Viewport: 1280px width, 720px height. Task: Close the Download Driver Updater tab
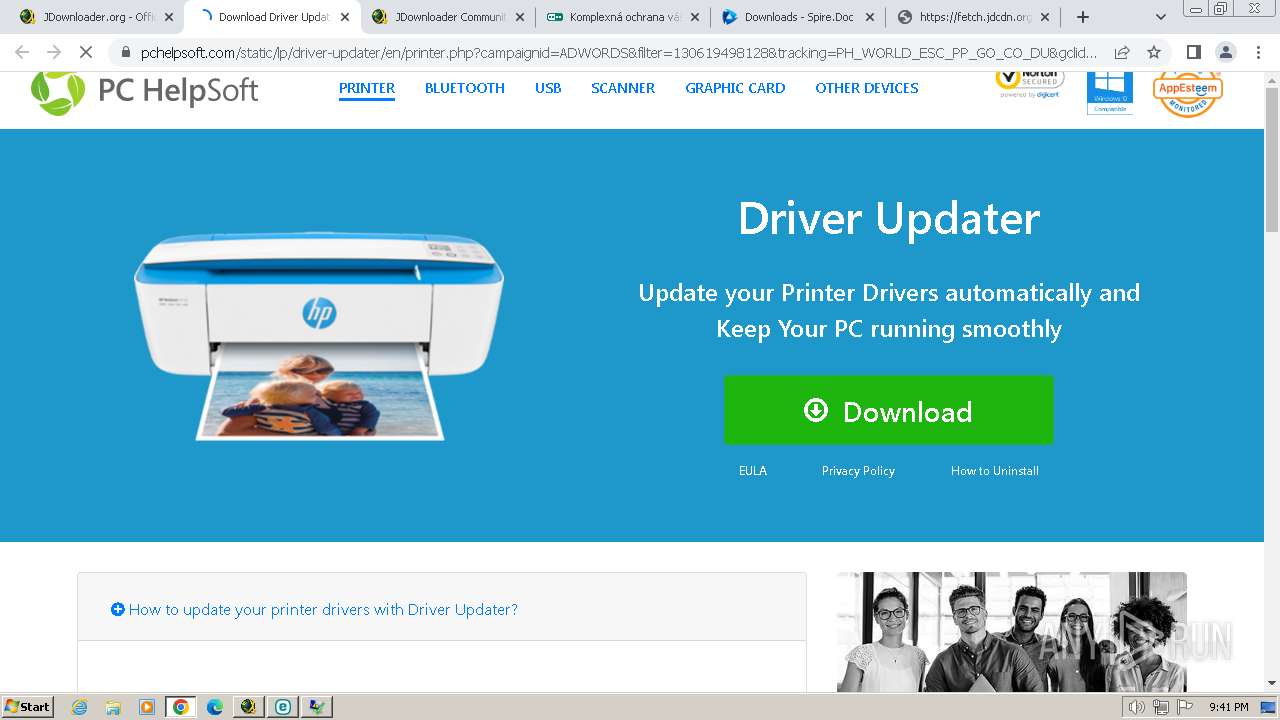tap(345, 17)
